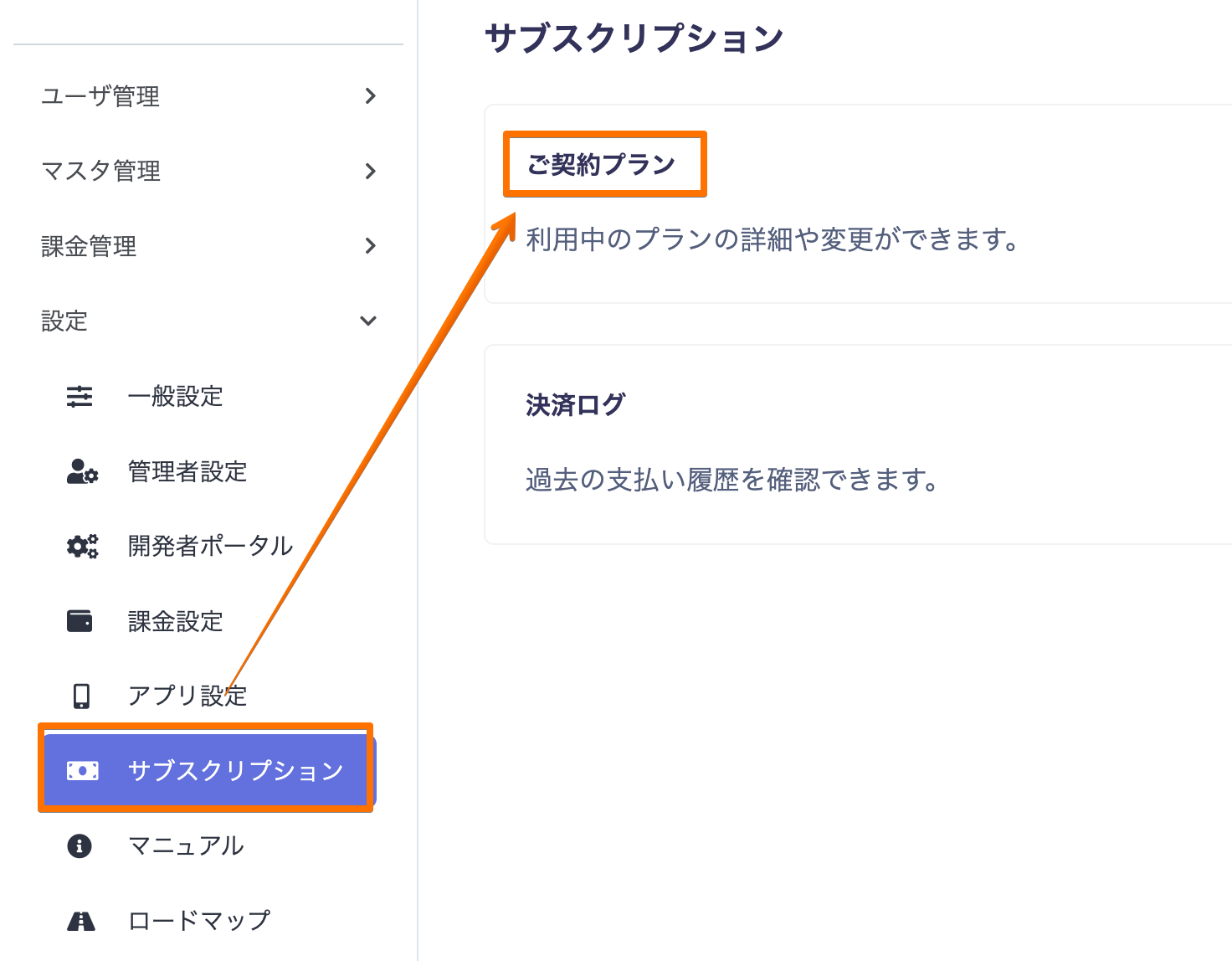Click the user-gear icon for 管理者設定
Image resolution: width=1232 pixels, height=961 pixels.
pos(82,471)
